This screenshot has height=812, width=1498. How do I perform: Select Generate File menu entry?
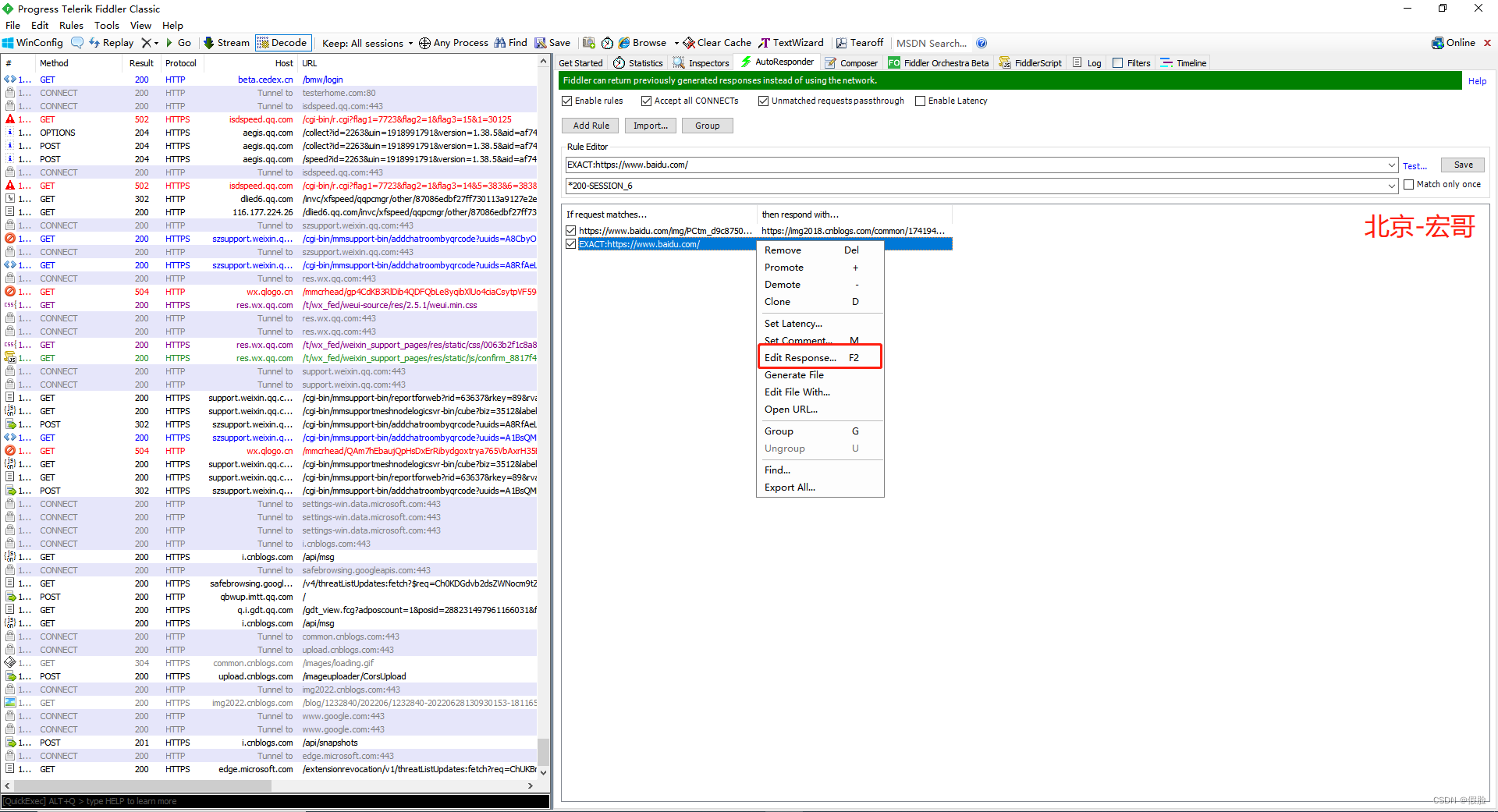[820, 375]
